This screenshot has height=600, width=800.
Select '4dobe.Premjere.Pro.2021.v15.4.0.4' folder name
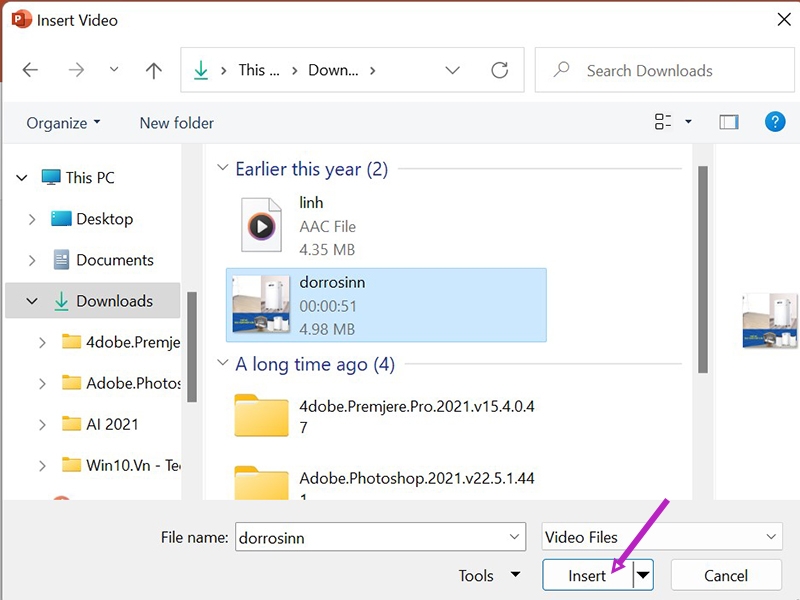pyautogui.click(x=416, y=416)
